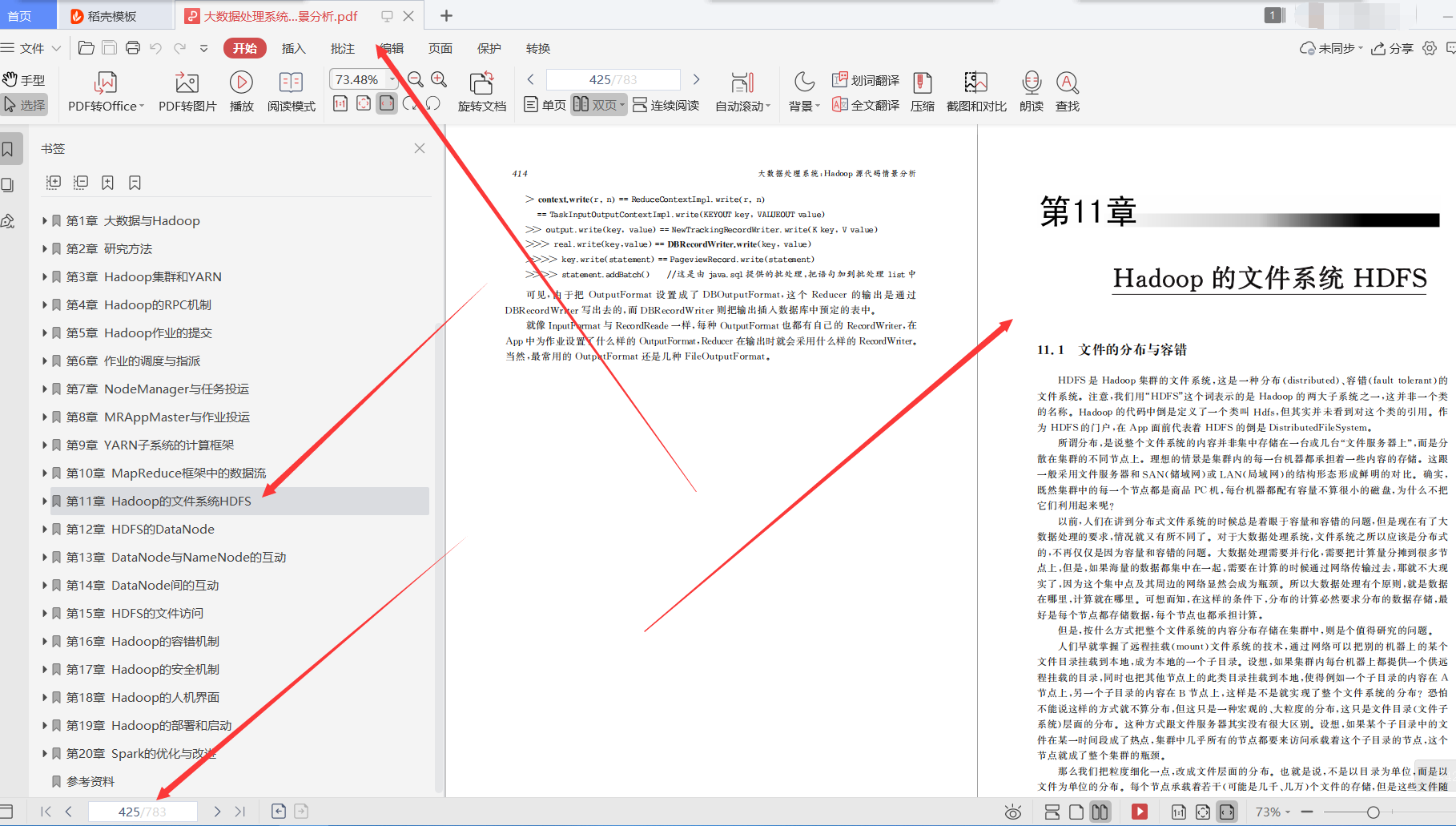Go to previous page arrow in ribbon
Viewport: 1456px width, 826px height.
(x=530, y=79)
